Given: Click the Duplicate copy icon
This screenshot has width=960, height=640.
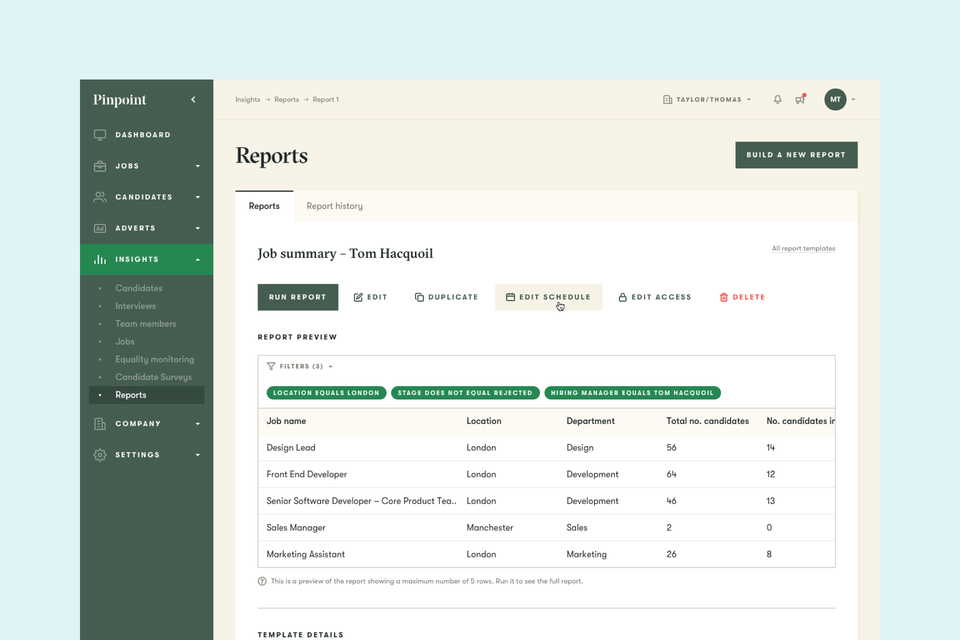Looking at the screenshot, I should [419, 297].
